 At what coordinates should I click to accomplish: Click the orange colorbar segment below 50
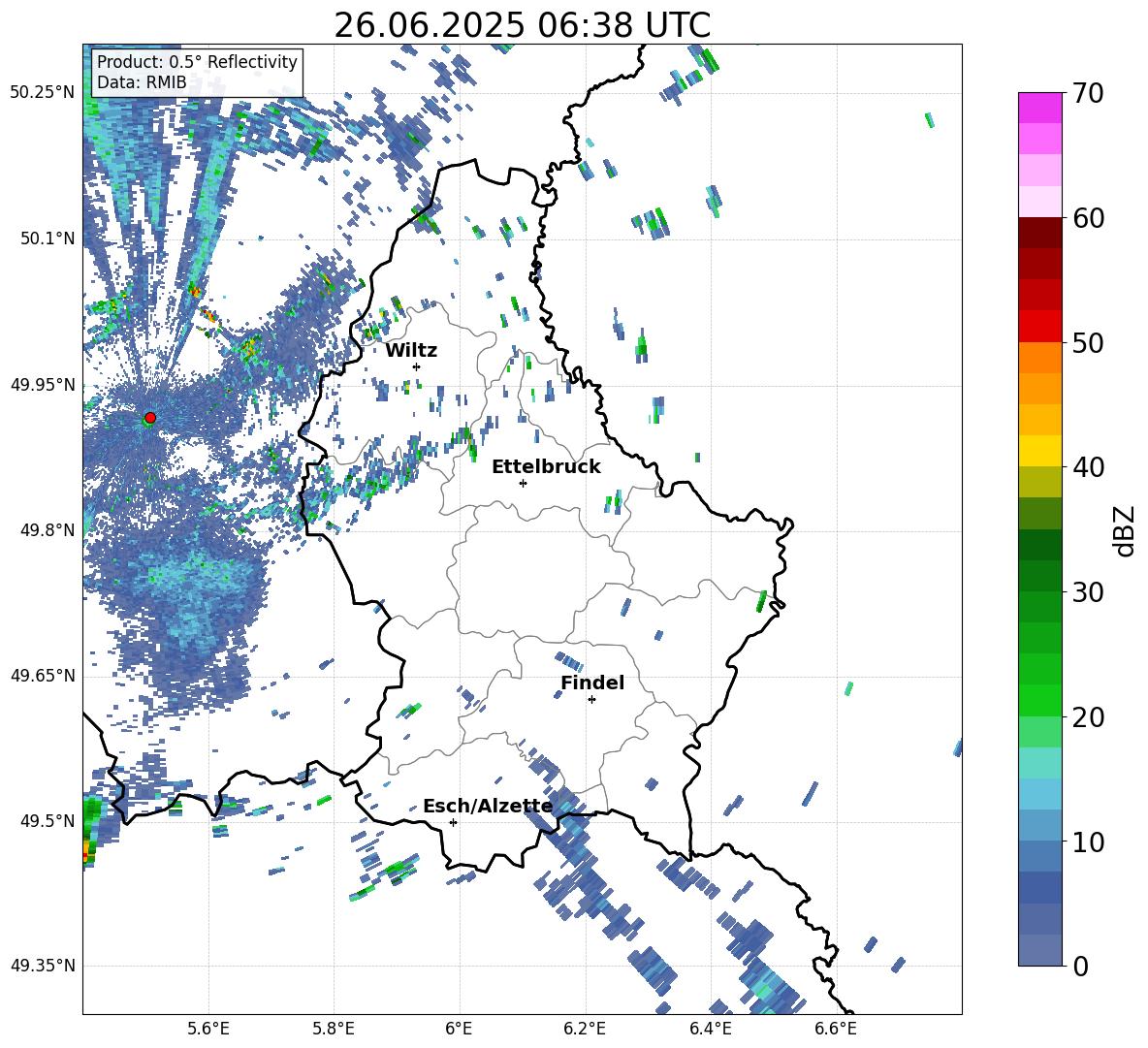tap(1039, 358)
